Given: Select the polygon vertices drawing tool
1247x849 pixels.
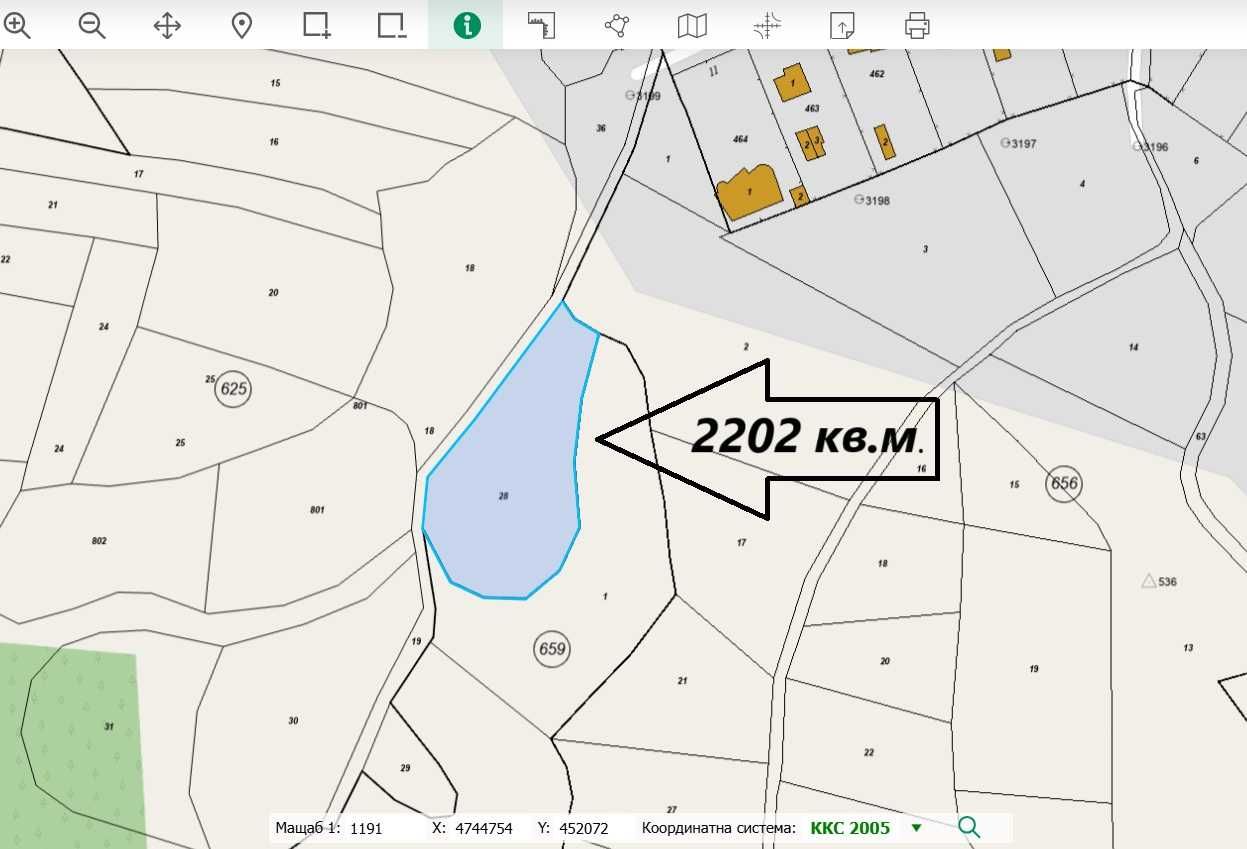Looking at the screenshot, I should click(x=616, y=25).
